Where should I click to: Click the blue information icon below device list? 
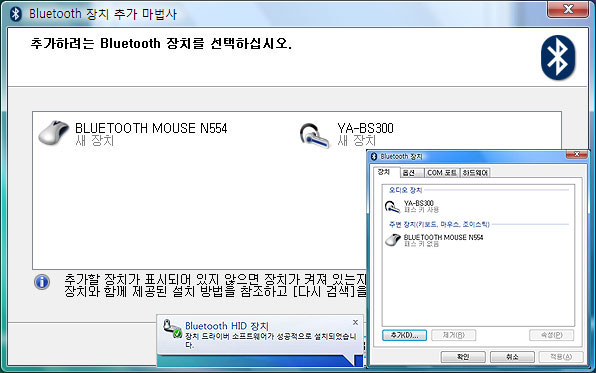point(42,282)
